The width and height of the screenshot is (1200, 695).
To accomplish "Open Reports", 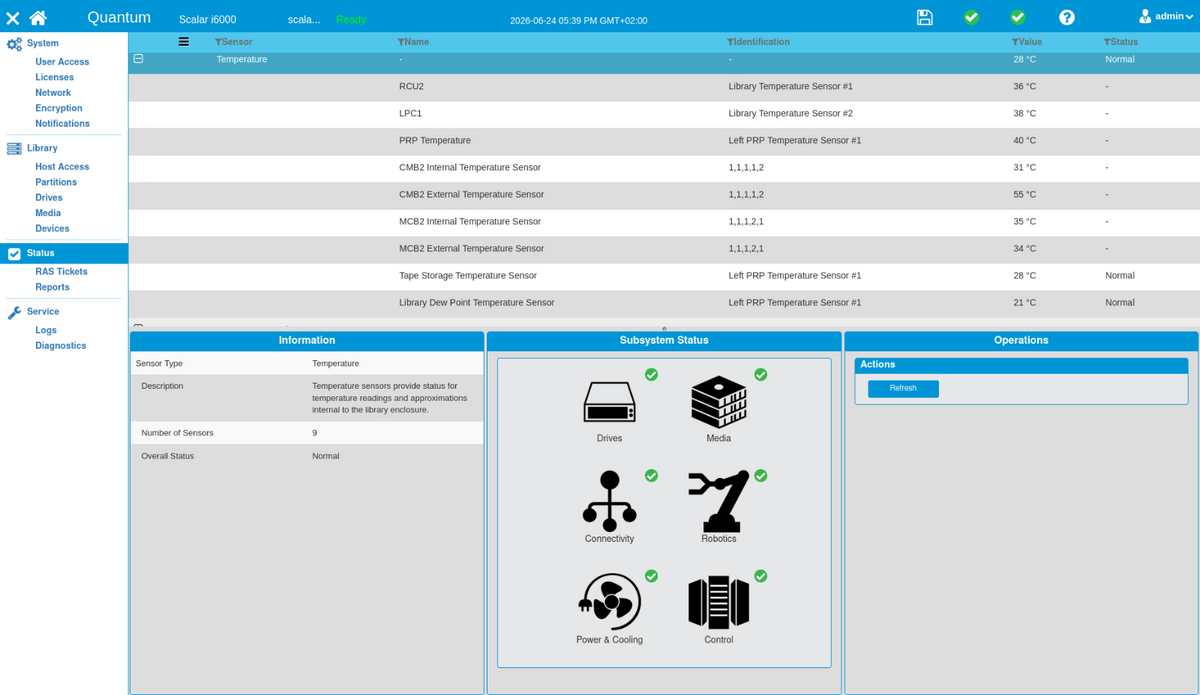I will tap(52, 287).
